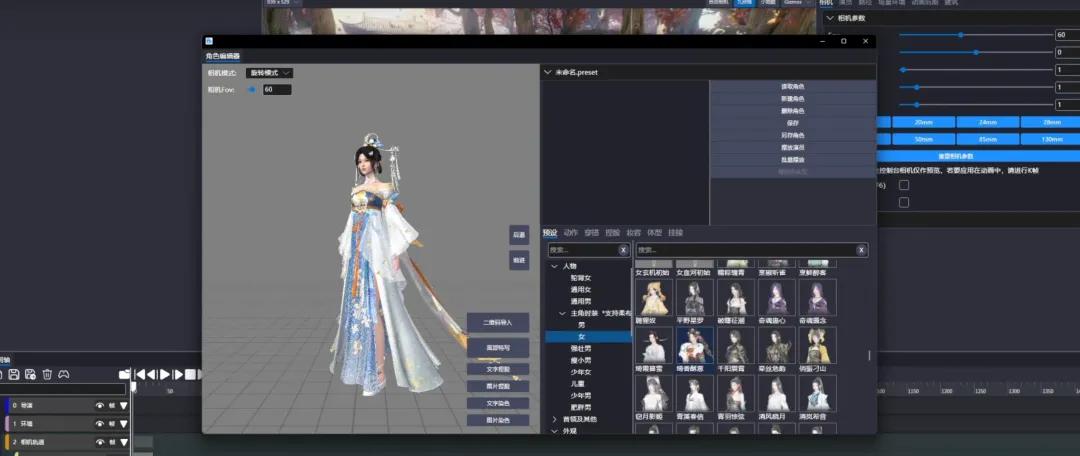Click the 另存角色 button

point(793,135)
